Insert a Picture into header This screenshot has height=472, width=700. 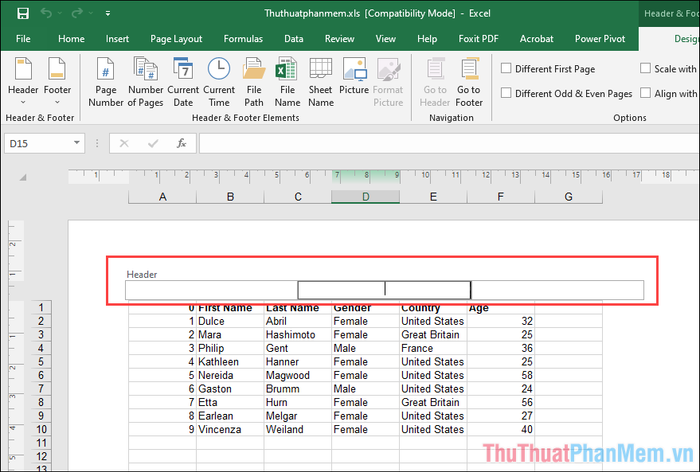[354, 81]
